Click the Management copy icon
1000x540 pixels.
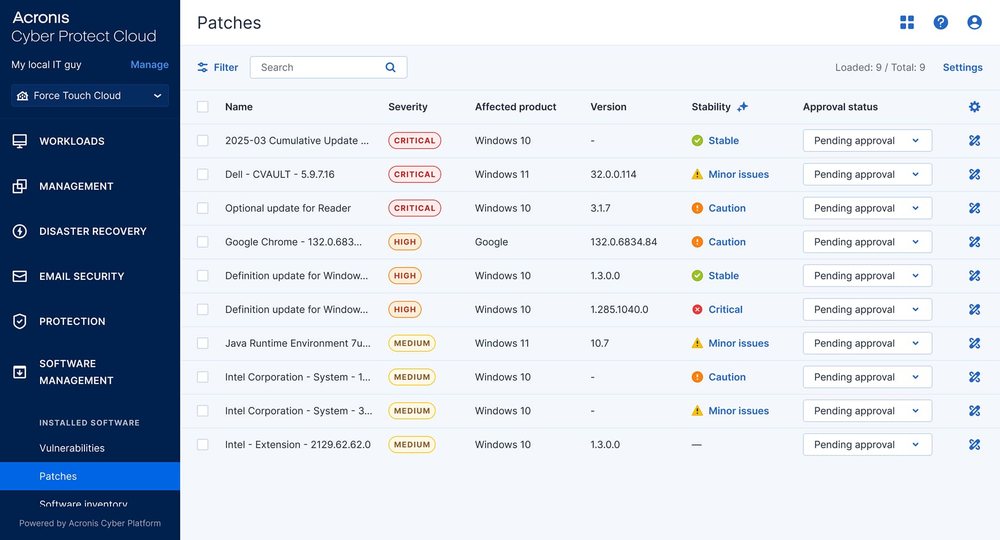[20, 186]
